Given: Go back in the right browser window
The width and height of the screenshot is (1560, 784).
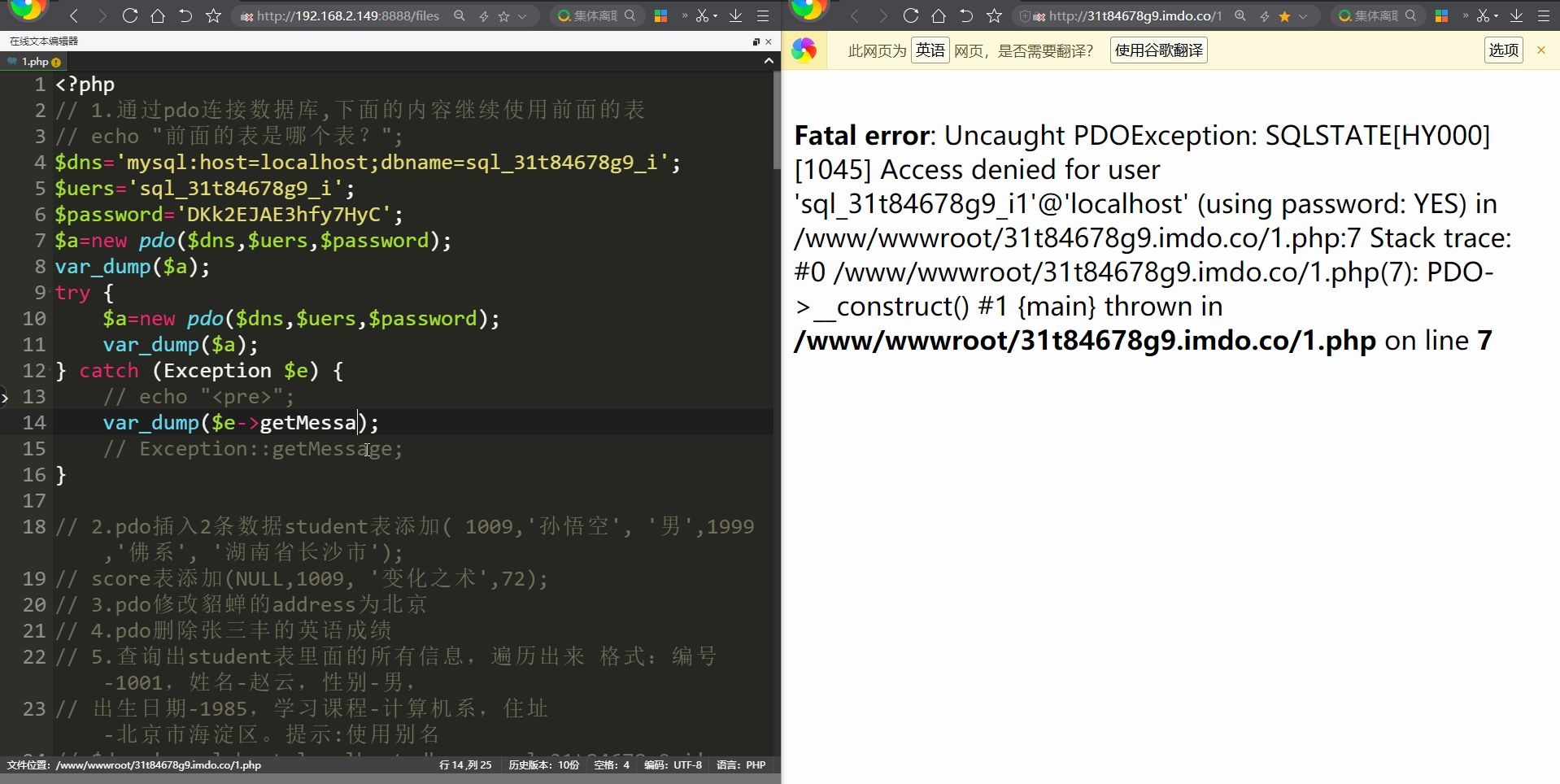Looking at the screenshot, I should point(855,15).
